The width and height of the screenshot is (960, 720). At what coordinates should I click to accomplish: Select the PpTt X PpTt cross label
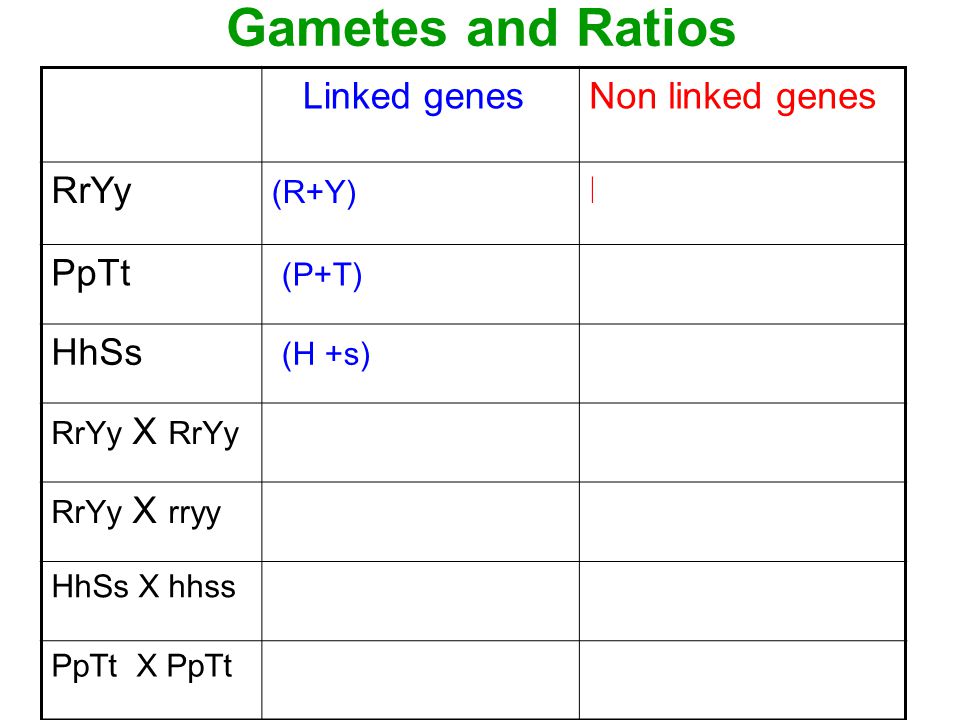pos(142,666)
